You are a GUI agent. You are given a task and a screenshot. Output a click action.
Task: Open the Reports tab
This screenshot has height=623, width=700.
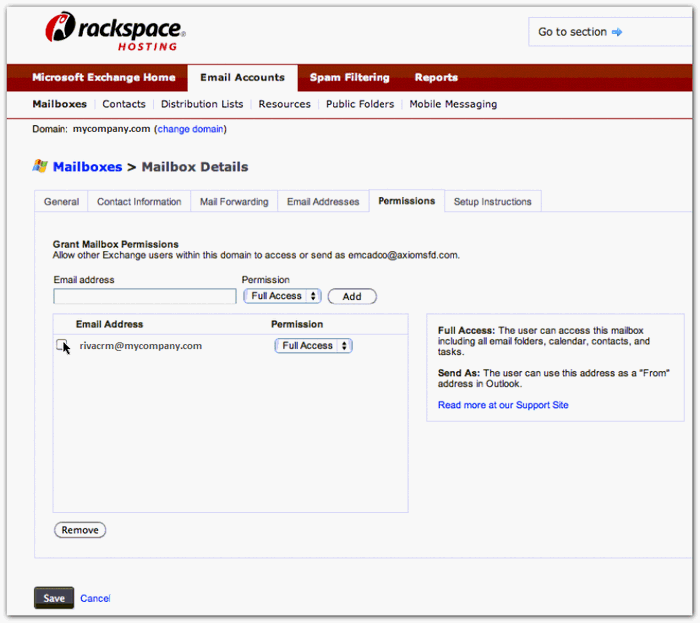(436, 77)
